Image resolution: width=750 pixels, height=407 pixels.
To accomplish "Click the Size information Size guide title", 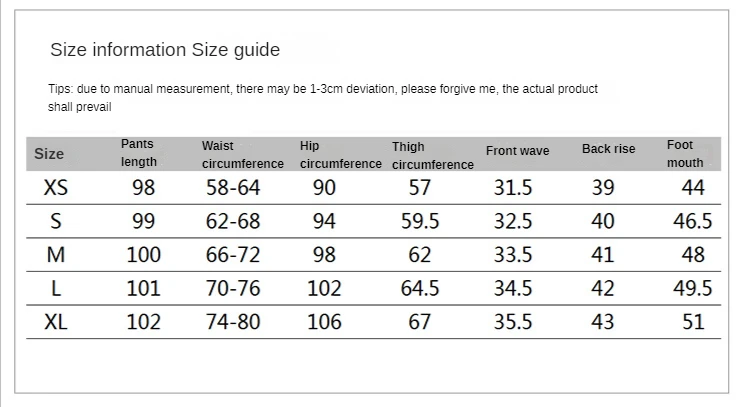I will (165, 50).
